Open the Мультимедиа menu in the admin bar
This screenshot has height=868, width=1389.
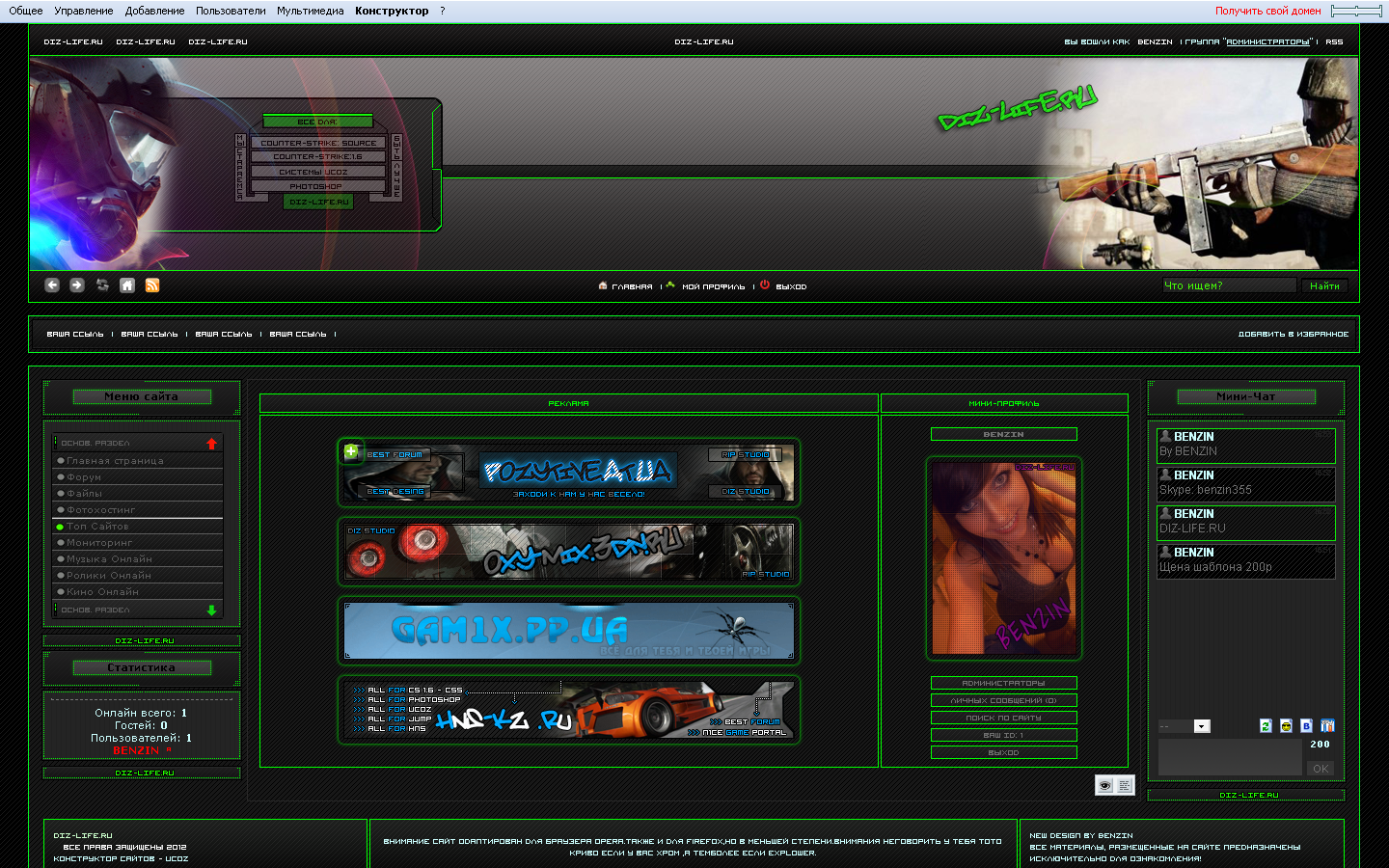[x=310, y=11]
